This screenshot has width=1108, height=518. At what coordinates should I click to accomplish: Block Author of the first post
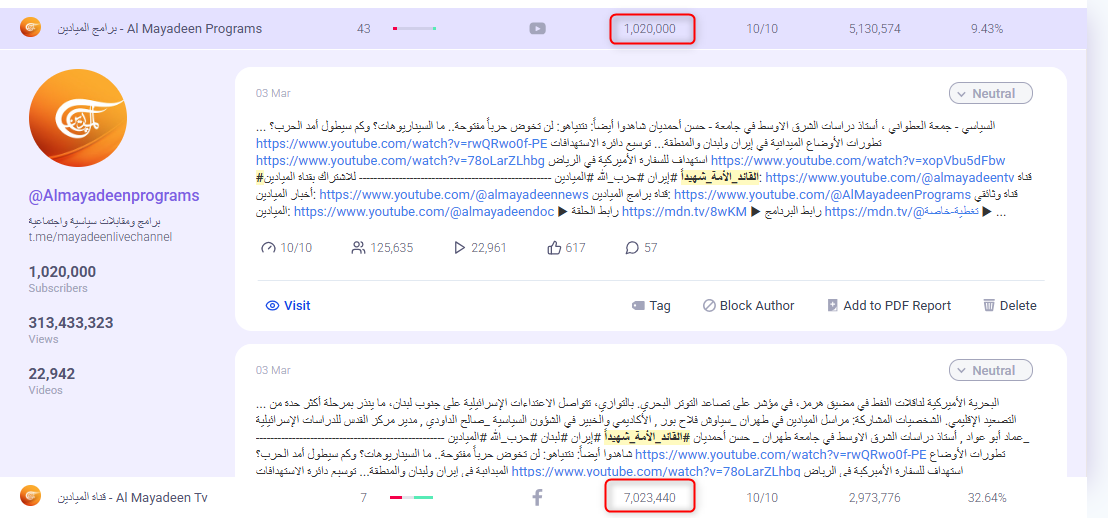(x=748, y=306)
